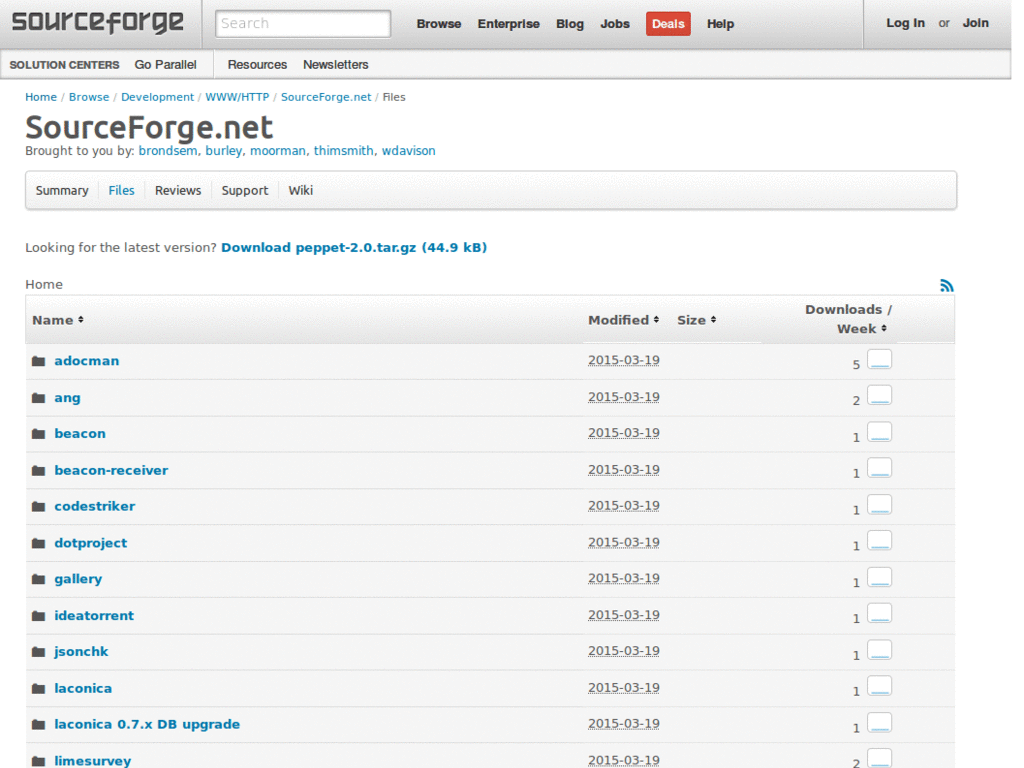The image size is (1024, 768).
Task: Open adocman downloads stats chart icon
Action: (x=879, y=359)
